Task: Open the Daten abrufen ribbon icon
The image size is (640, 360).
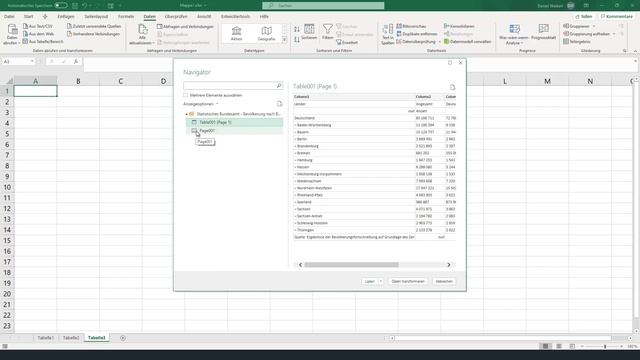Action: [x=12, y=34]
